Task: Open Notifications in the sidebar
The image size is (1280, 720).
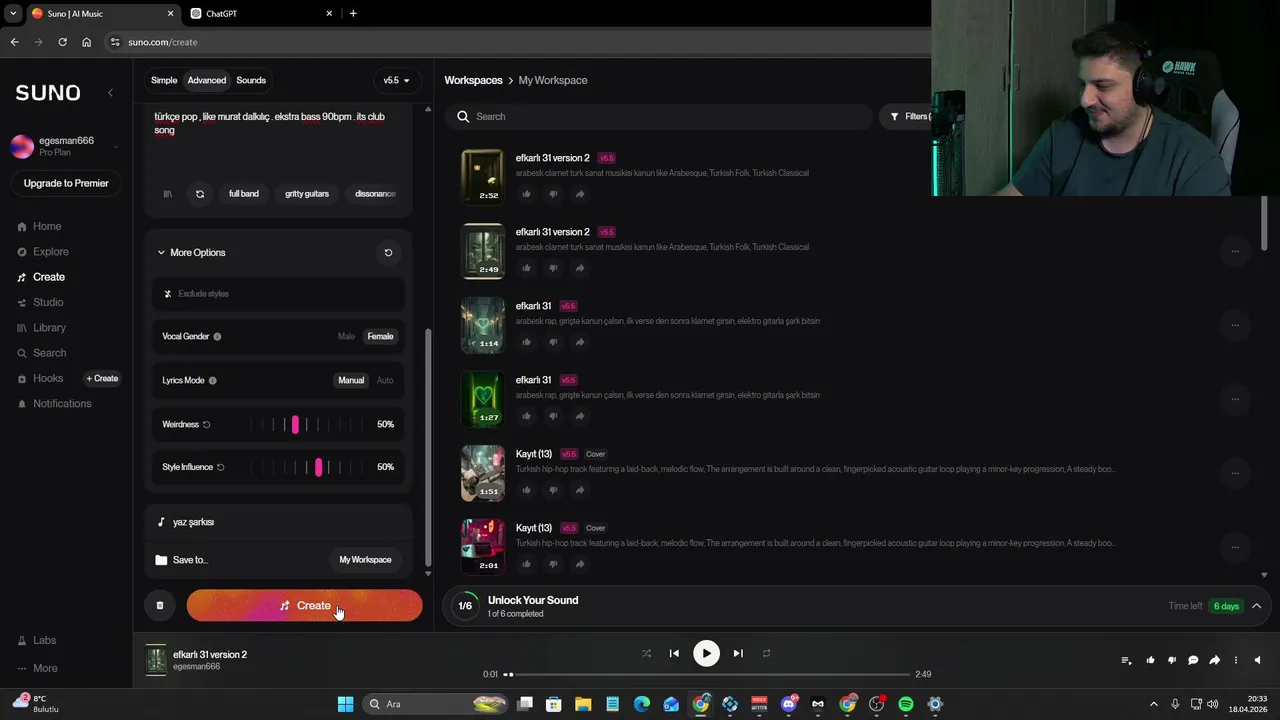Action: coord(62,404)
